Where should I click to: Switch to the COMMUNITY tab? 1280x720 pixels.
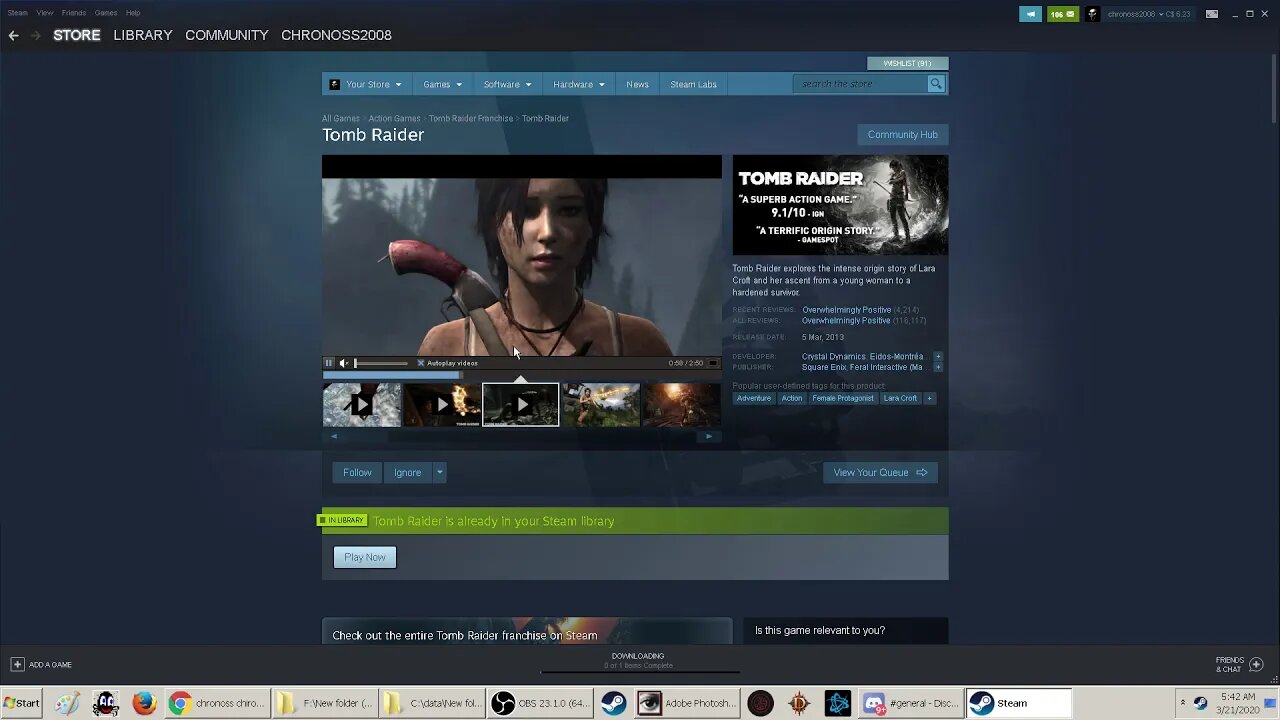tap(227, 35)
